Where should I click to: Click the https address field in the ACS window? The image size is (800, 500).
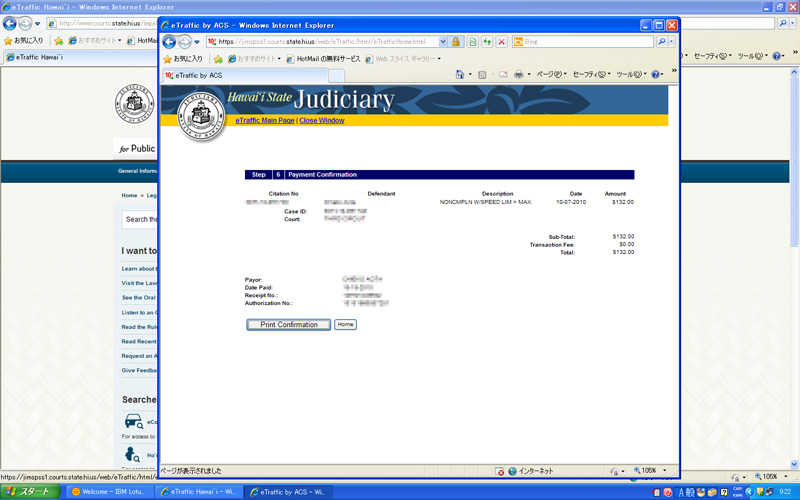(322, 42)
